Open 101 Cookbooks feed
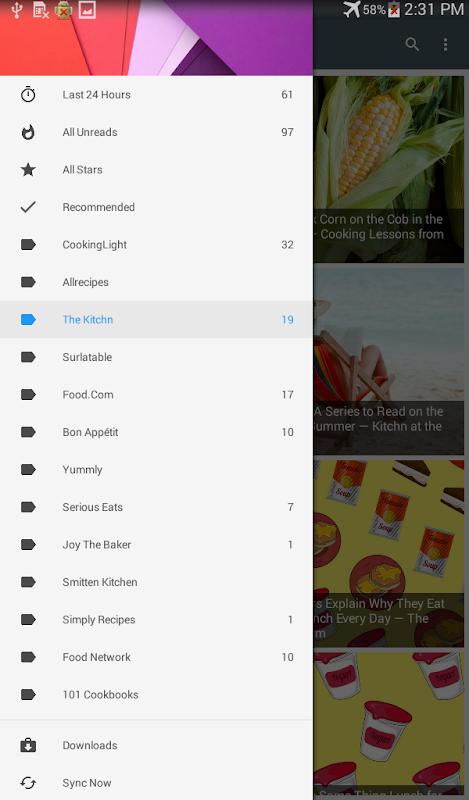The width and height of the screenshot is (469, 800). point(156,694)
